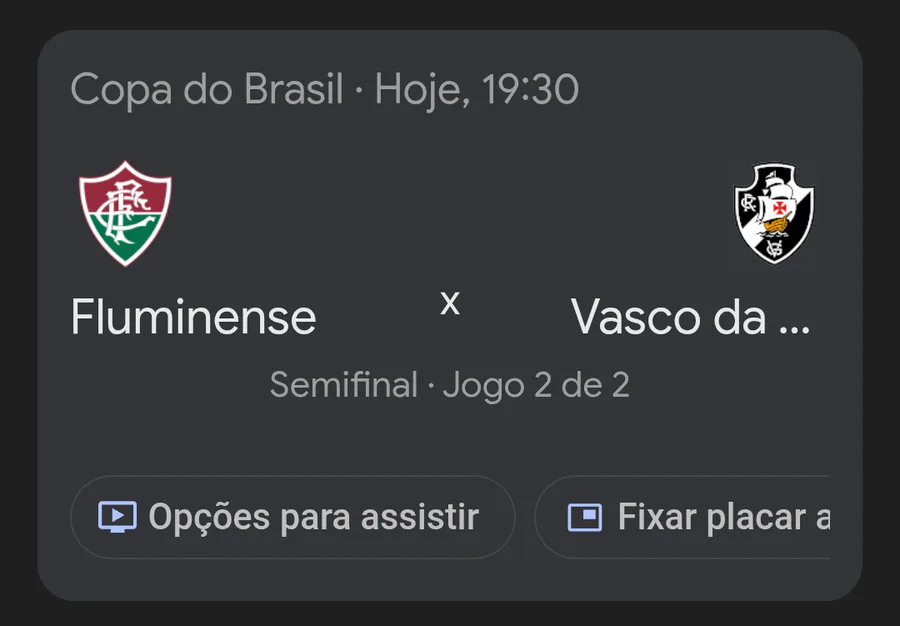Click the Vasco da Gama crest
Screen dimensions: 900x626
(774, 213)
